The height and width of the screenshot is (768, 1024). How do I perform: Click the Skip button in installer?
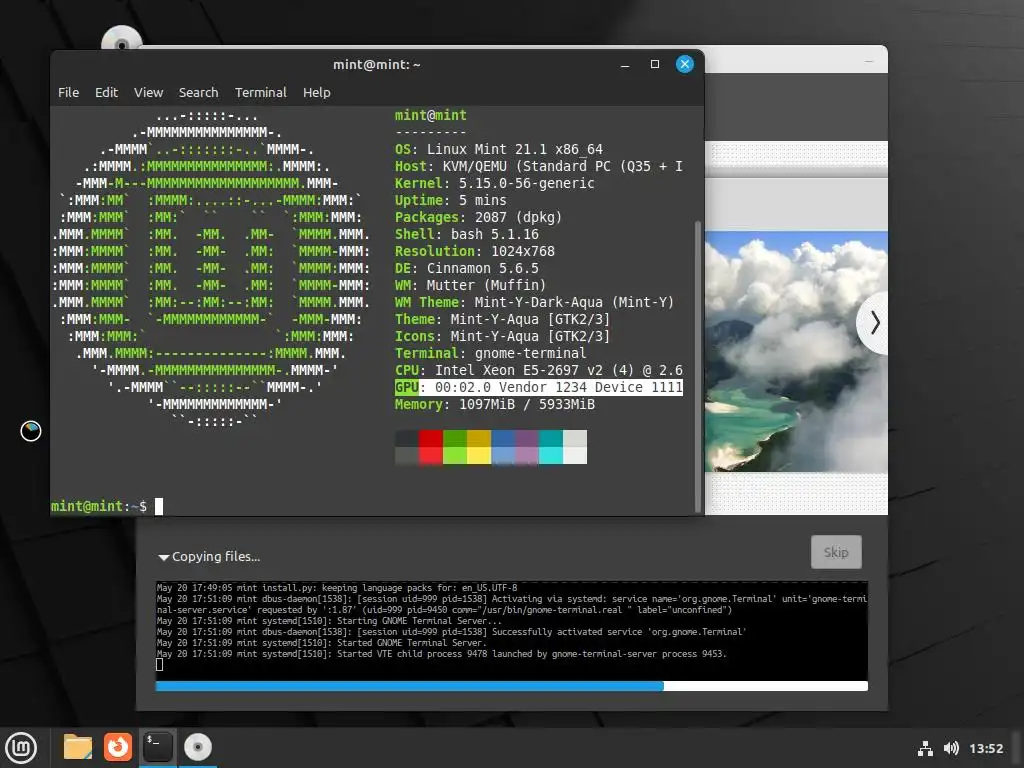click(836, 552)
